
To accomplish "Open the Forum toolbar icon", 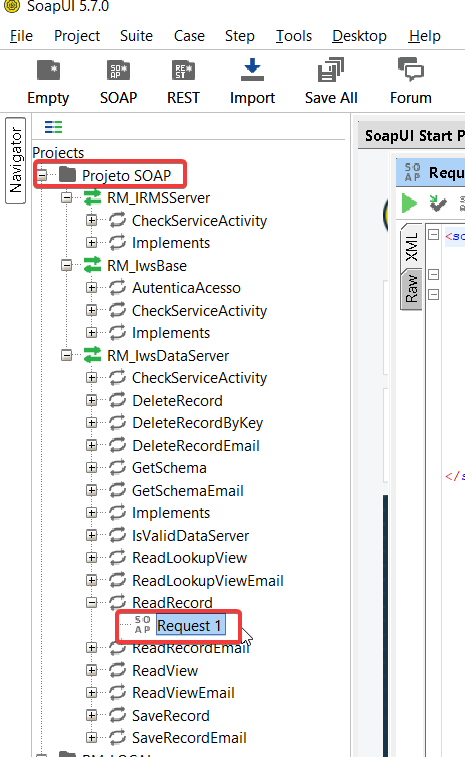I will pos(410,69).
